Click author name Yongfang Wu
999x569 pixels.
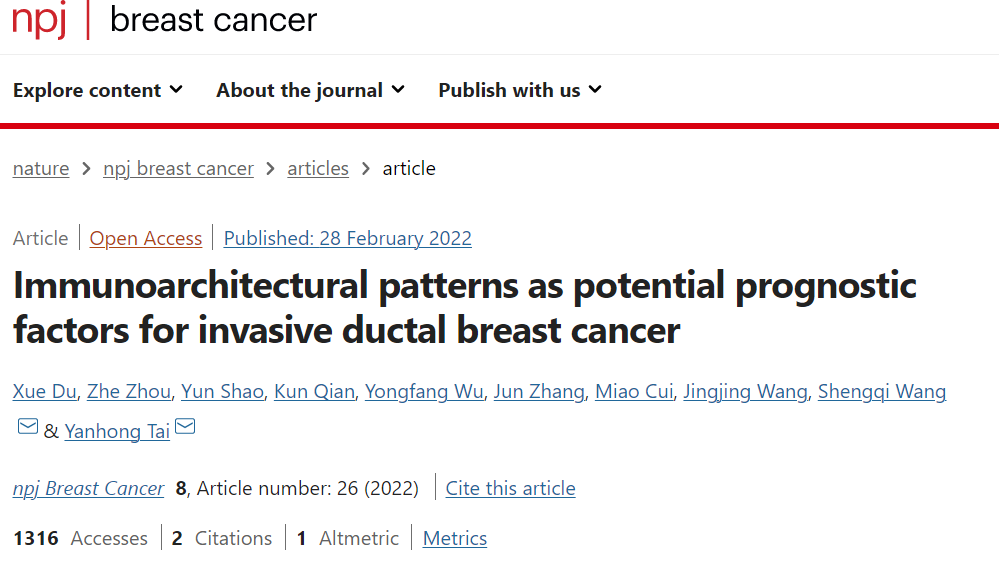(424, 391)
